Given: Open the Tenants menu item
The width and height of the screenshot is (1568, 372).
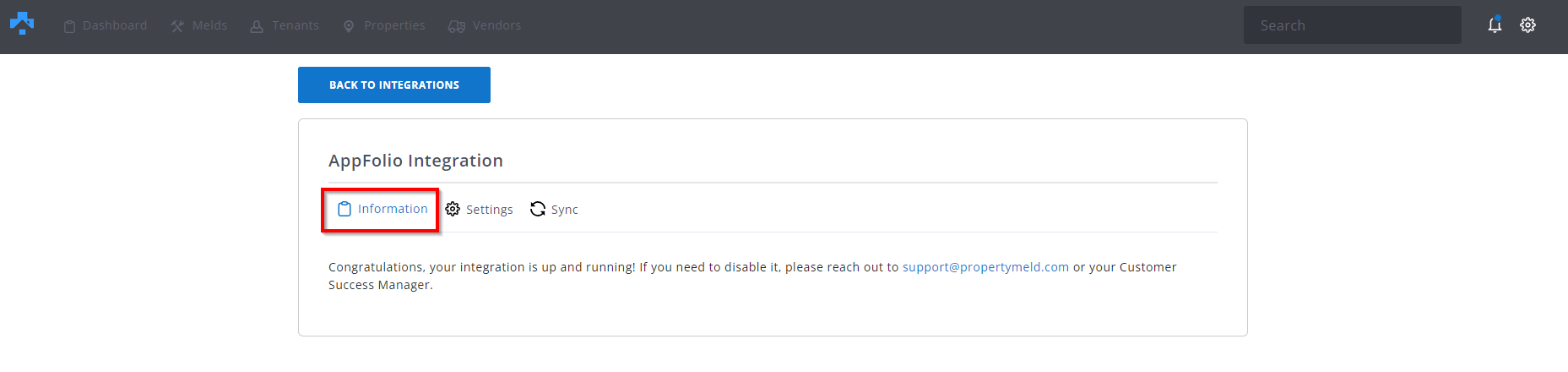Looking at the screenshot, I should 285,26.
